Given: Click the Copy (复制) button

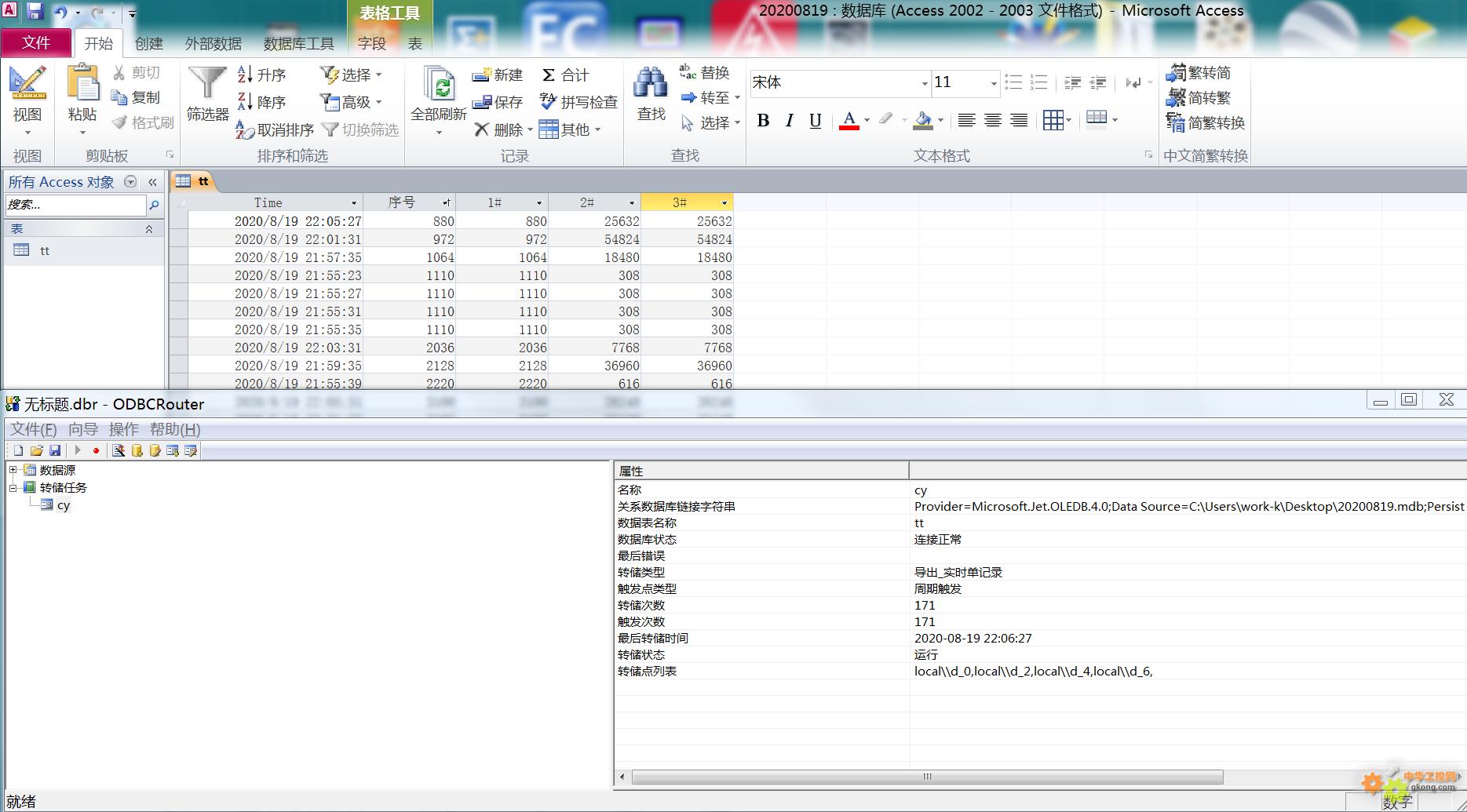Looking at the screenshot, I should 136,97.
